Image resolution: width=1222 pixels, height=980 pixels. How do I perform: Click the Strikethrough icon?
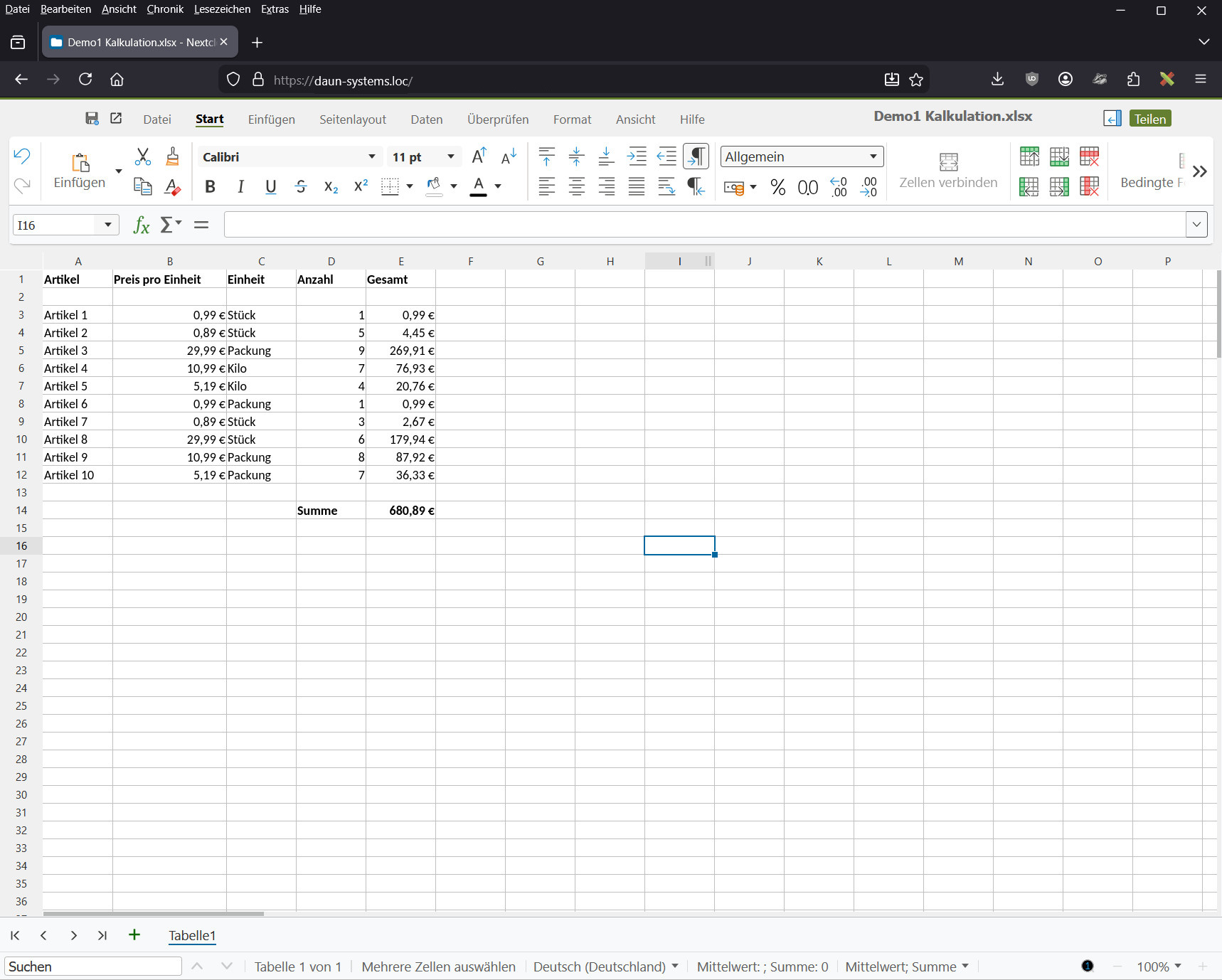301,186
